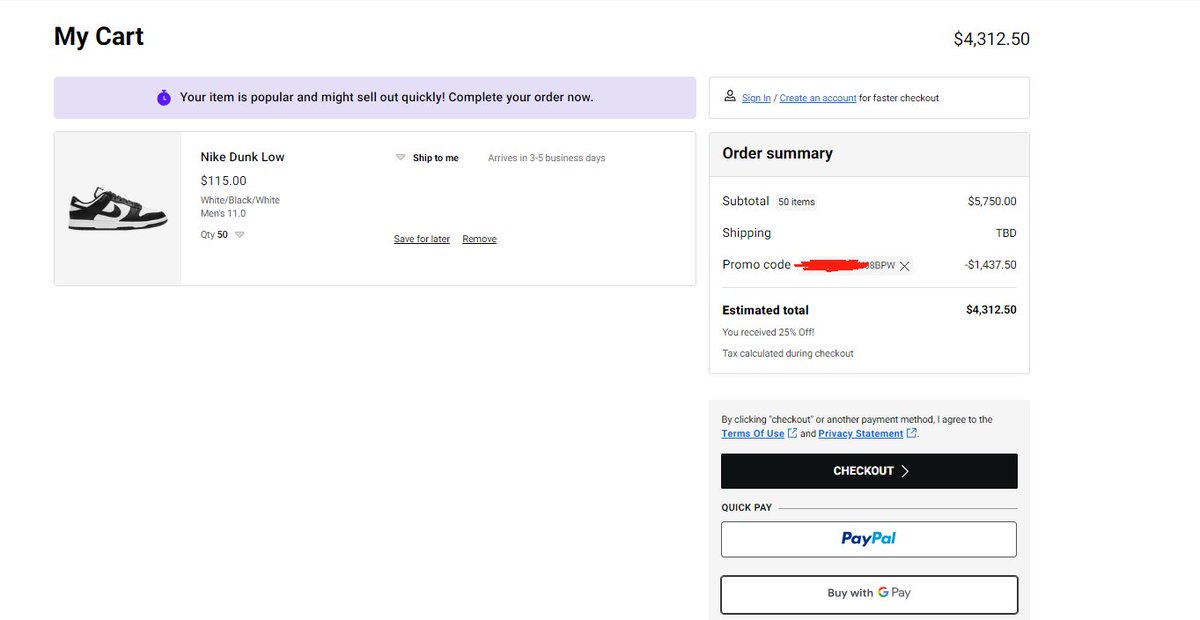Open the Privacy Statement link
Viewport: 1200px width, 620px height.
[860, 434]
